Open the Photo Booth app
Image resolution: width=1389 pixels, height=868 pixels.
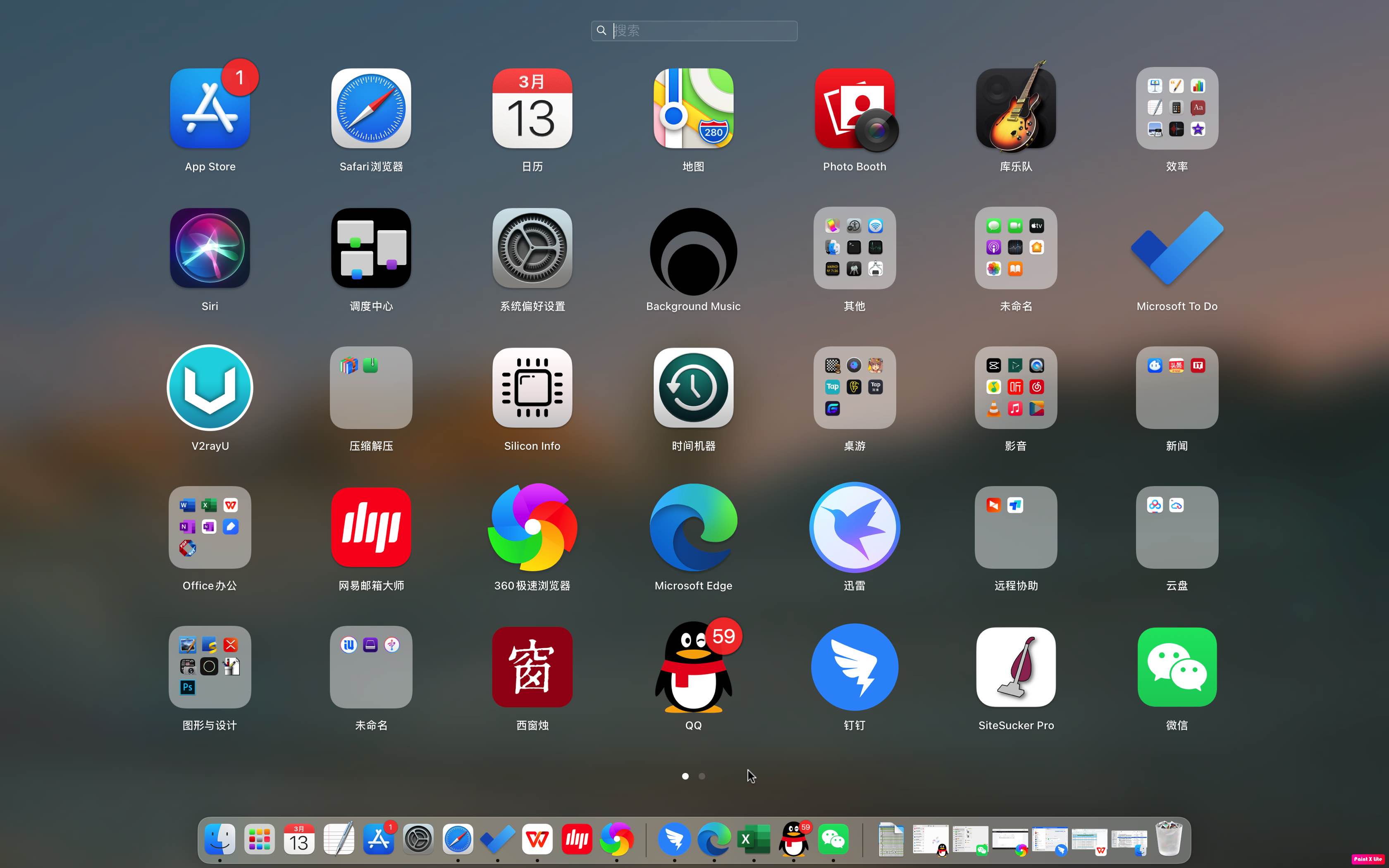point(854,109)
